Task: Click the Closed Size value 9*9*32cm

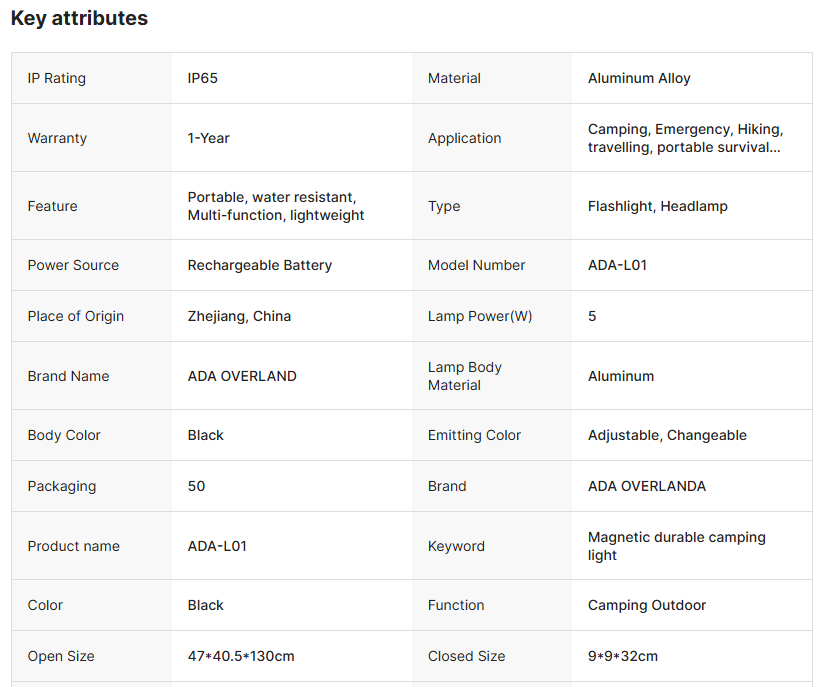Action: (x=622, y=656)
